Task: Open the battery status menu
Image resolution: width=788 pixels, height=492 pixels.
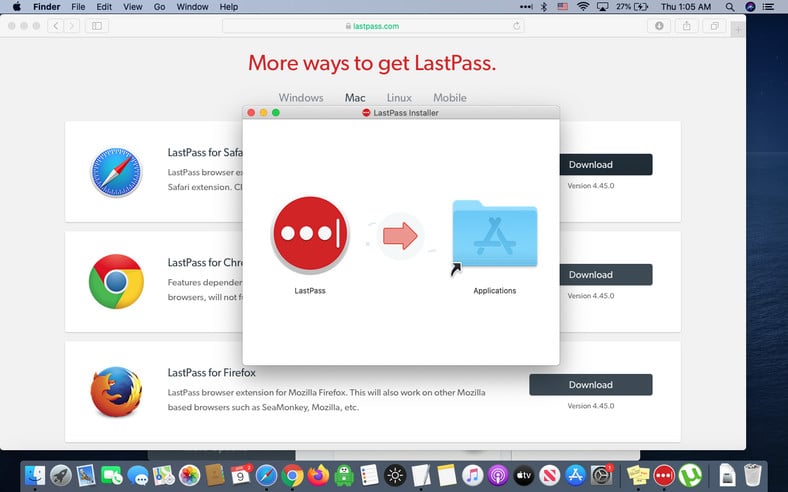Action: tap(632, 7)
